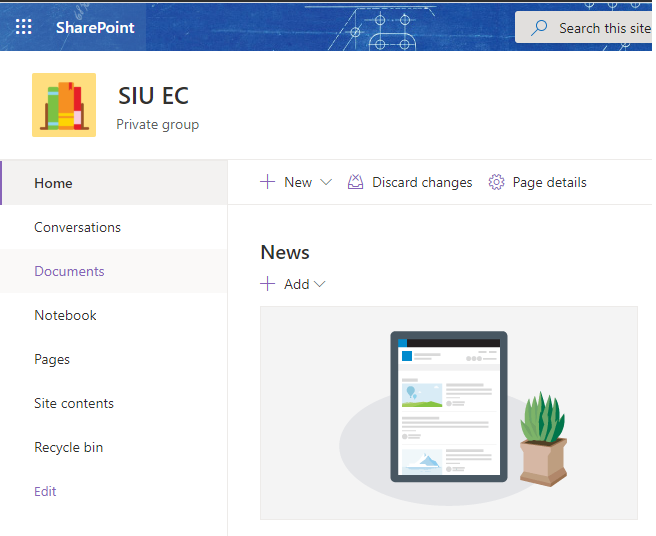Open Notebook in the left navigation
The image size is (656, 536).
[114, 315]
